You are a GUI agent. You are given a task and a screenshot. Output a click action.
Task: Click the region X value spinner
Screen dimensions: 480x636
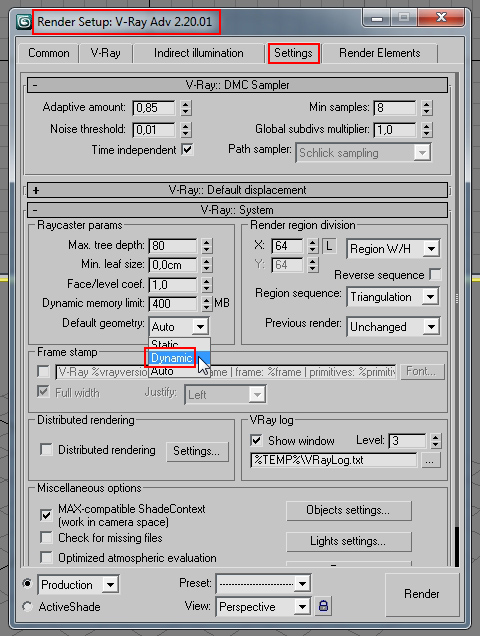(x=312, y=246)
